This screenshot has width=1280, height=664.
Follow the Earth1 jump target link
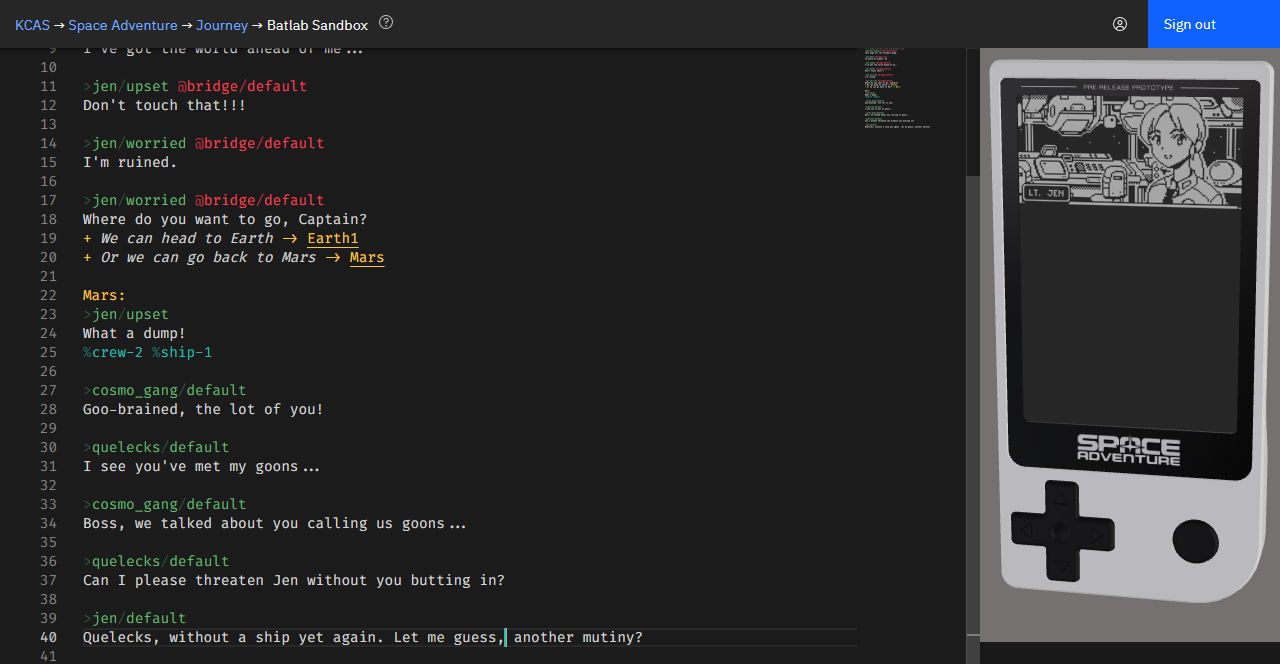(x=332, y=239)
